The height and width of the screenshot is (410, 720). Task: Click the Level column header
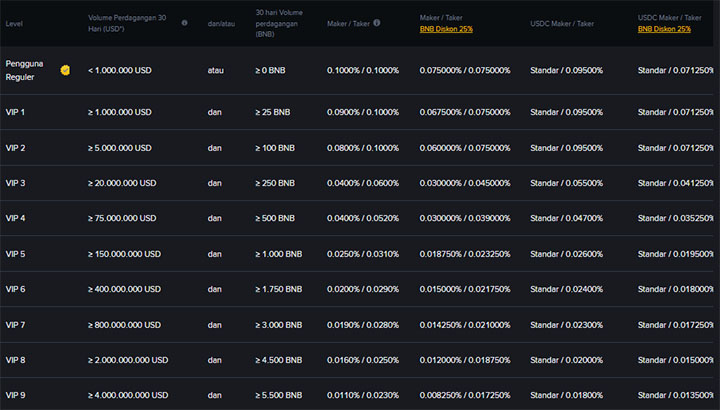pos(14,23)
